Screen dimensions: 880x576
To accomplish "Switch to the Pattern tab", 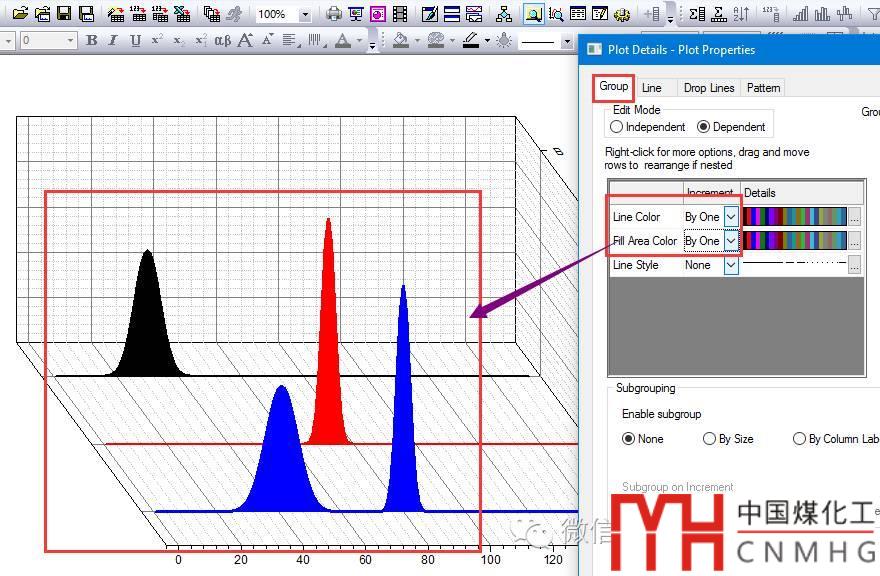I will (x=763, y=88).
